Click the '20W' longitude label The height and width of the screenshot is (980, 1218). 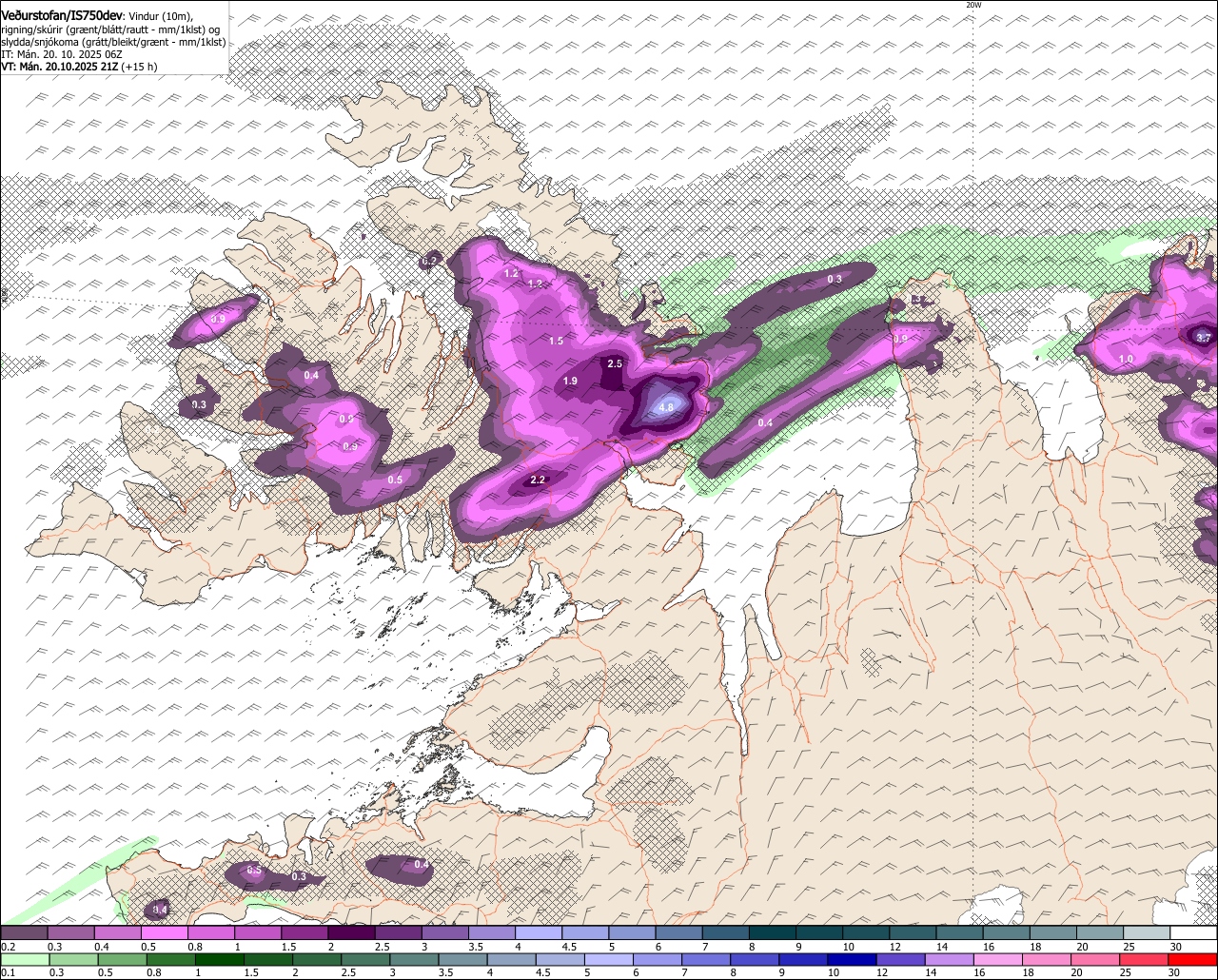(x=973, y=5)
